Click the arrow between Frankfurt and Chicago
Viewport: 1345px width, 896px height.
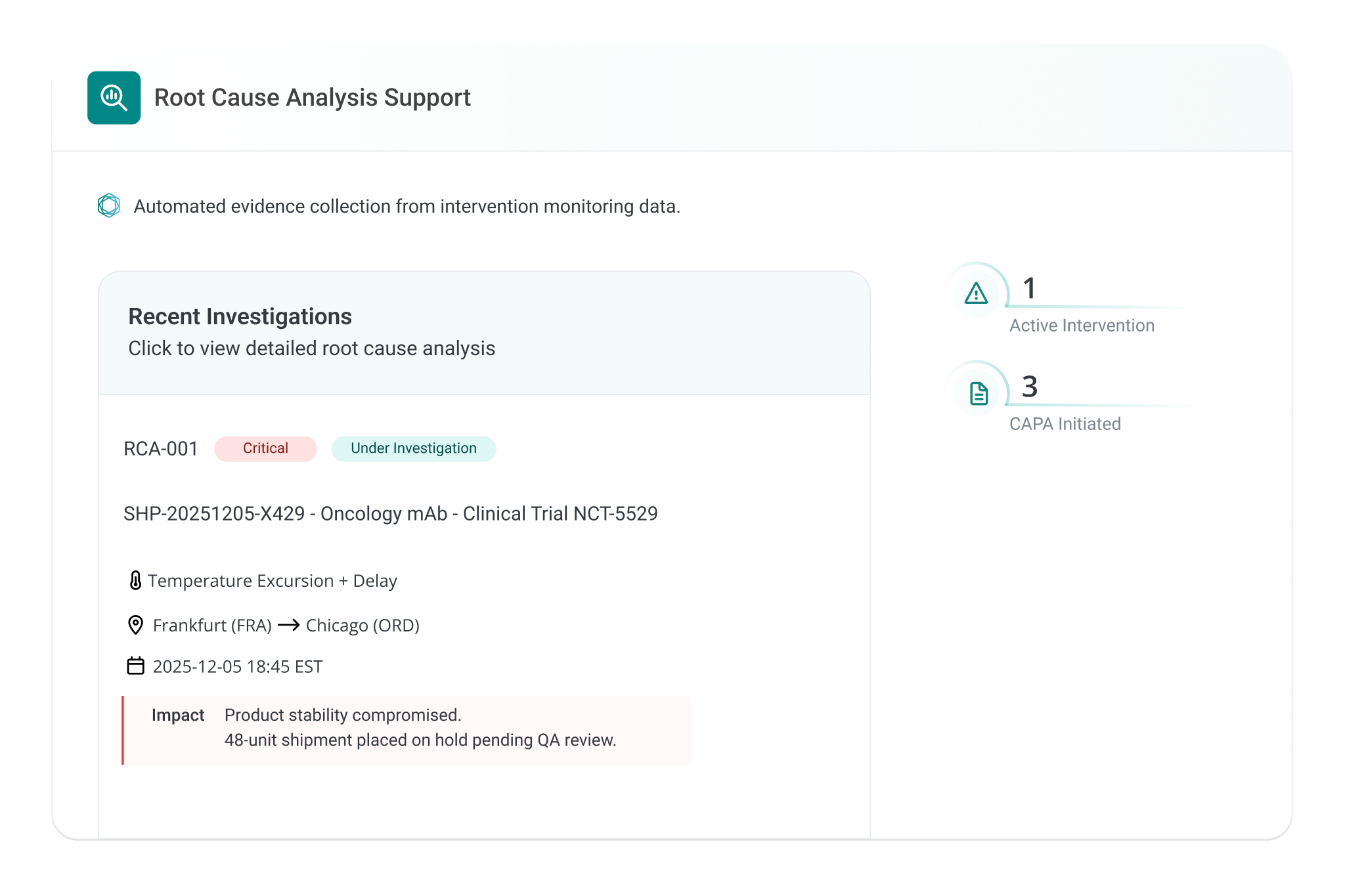pos(288,625)
